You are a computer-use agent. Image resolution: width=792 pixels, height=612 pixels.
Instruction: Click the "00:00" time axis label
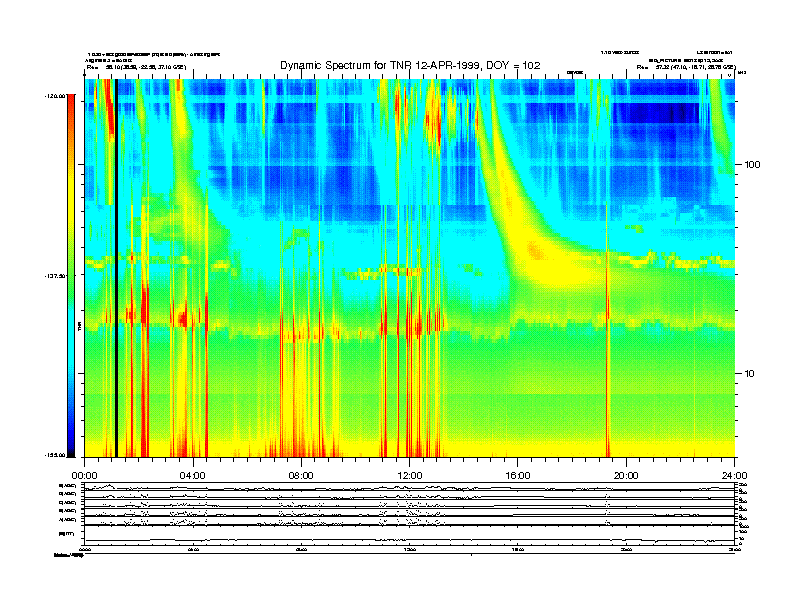[84, 476]
